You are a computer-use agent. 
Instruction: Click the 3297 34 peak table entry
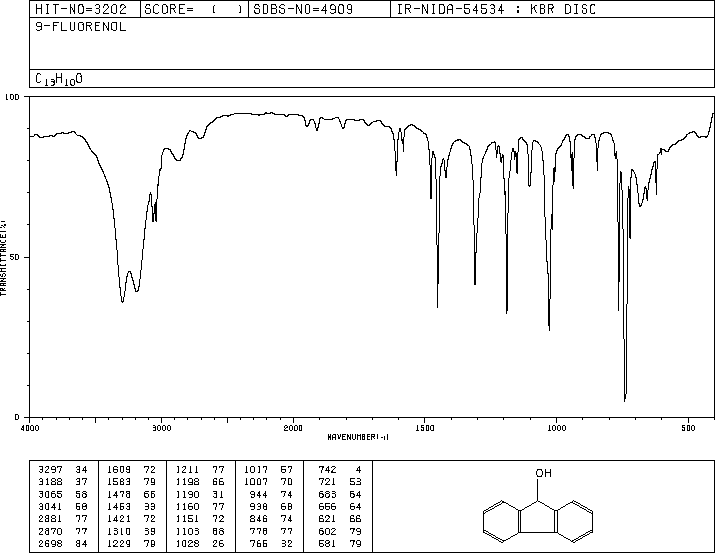click(63, 470)
